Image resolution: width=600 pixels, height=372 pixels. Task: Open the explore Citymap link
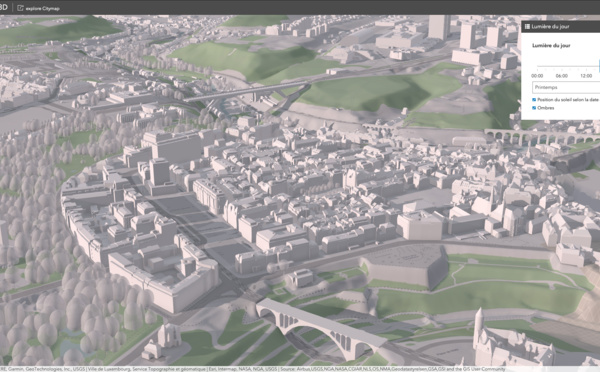pyautogui.click(x=42, y=8)
